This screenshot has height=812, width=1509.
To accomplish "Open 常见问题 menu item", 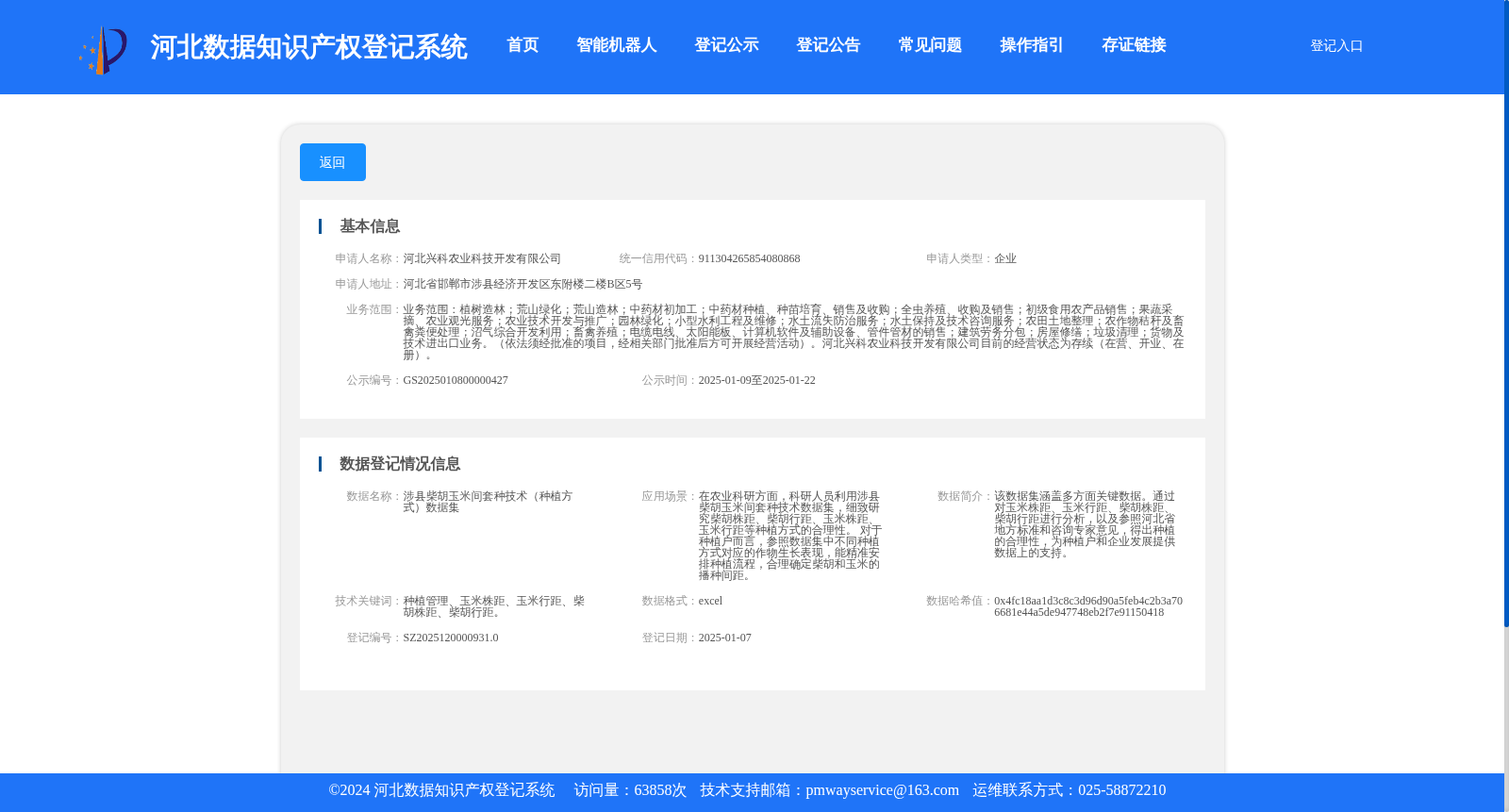I will pyautogui.click(x=930, y=45).
